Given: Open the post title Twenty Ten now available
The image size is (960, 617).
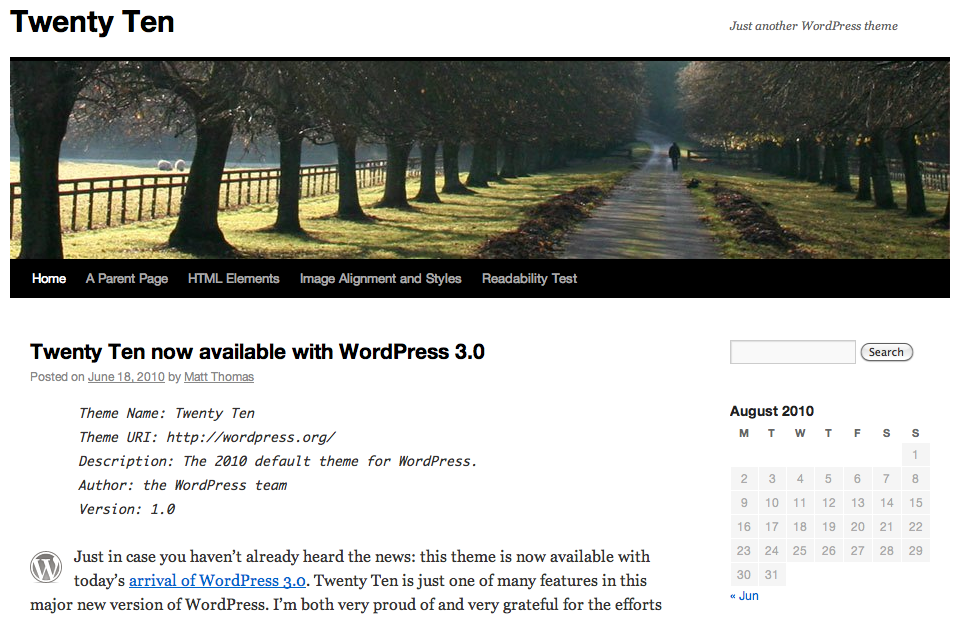Looking at the screenshot, I should (257, 352).
